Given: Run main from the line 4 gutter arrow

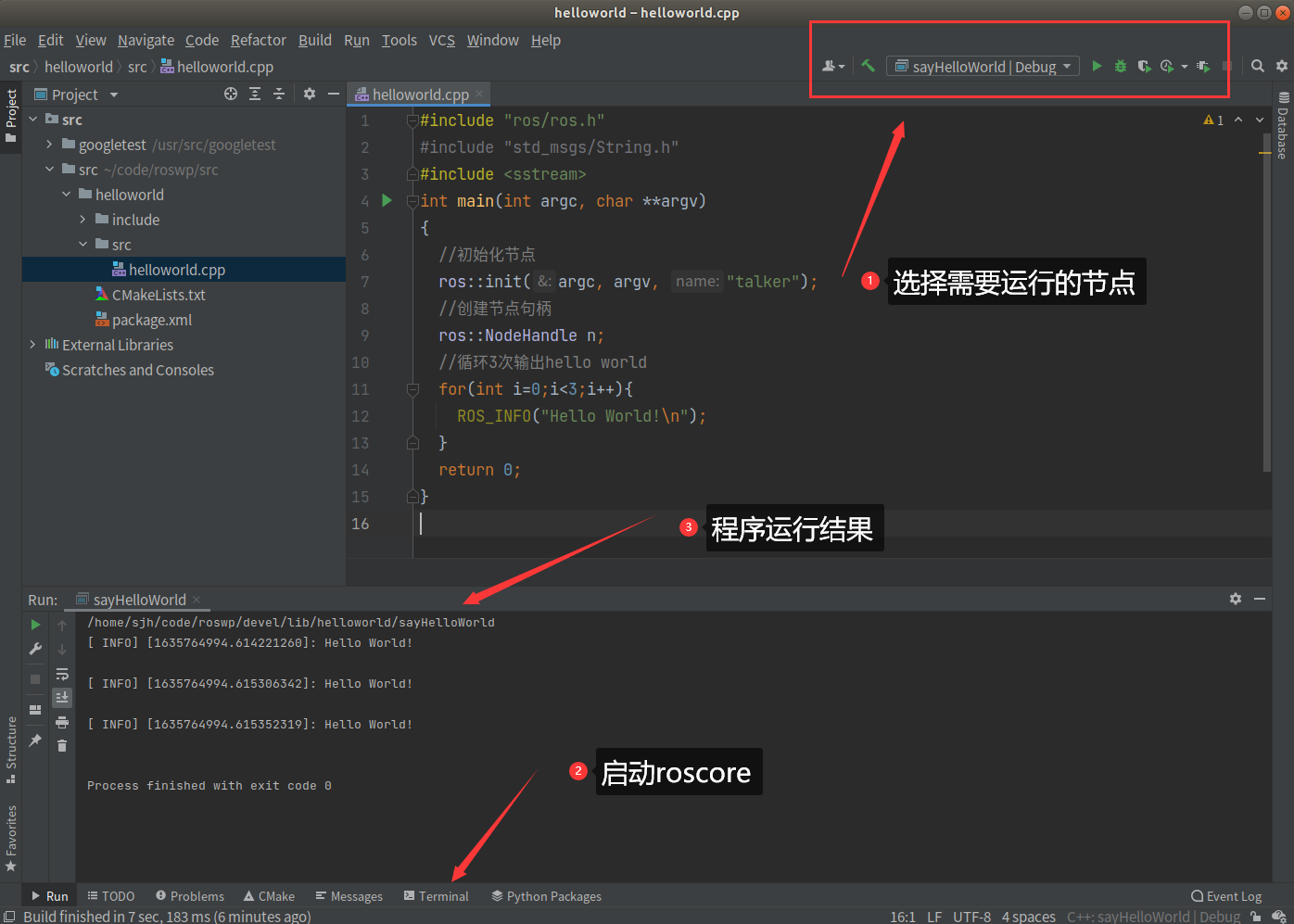Looking at the screenshot, I should click(x=387, y=200).
